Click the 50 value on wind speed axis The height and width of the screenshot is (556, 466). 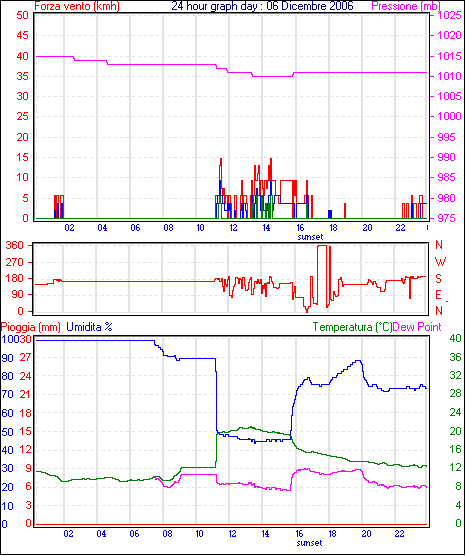(x=22, y=15)
